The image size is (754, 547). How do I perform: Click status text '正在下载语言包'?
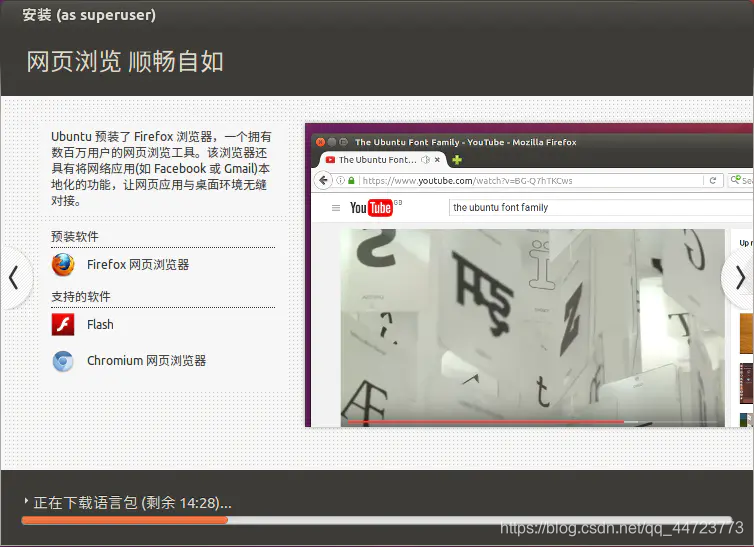[86, 503]
